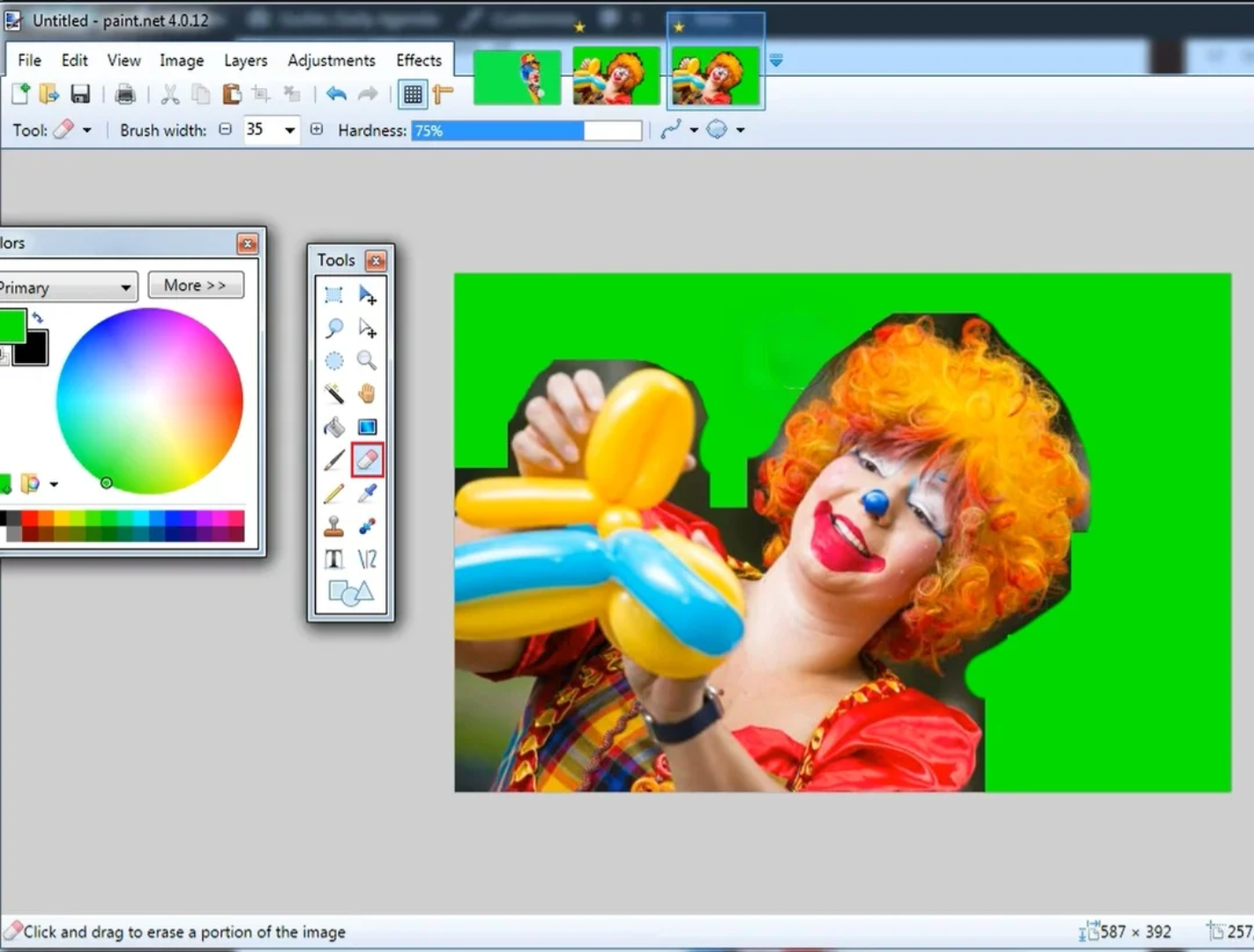Open the Tool selector dropdown next to Eraser
Screen dimensions: 1254x952
[x=85, y=130]
